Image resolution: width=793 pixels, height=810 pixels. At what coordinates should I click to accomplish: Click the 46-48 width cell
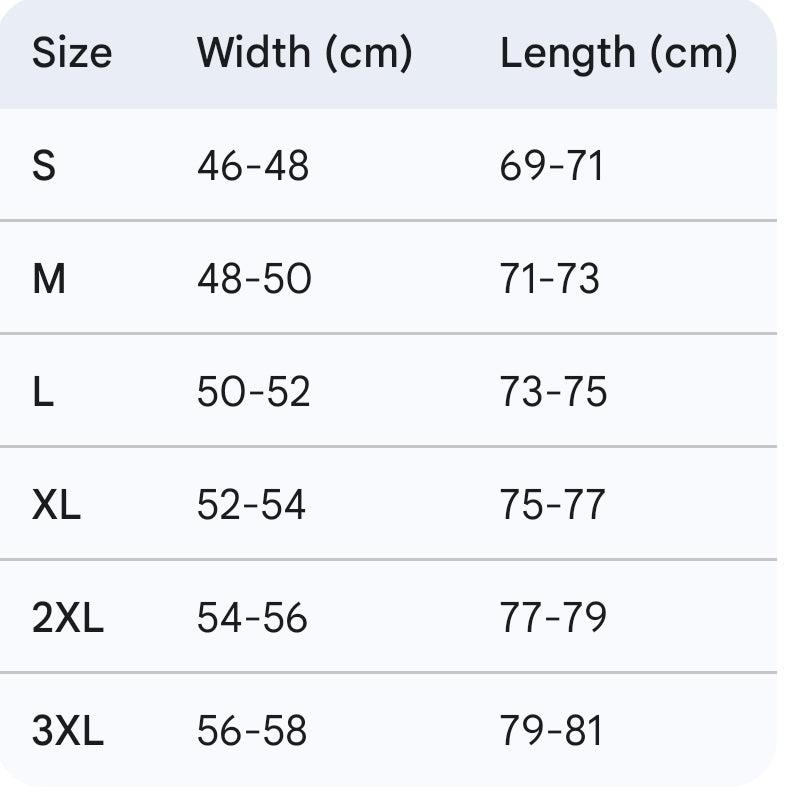253,165
